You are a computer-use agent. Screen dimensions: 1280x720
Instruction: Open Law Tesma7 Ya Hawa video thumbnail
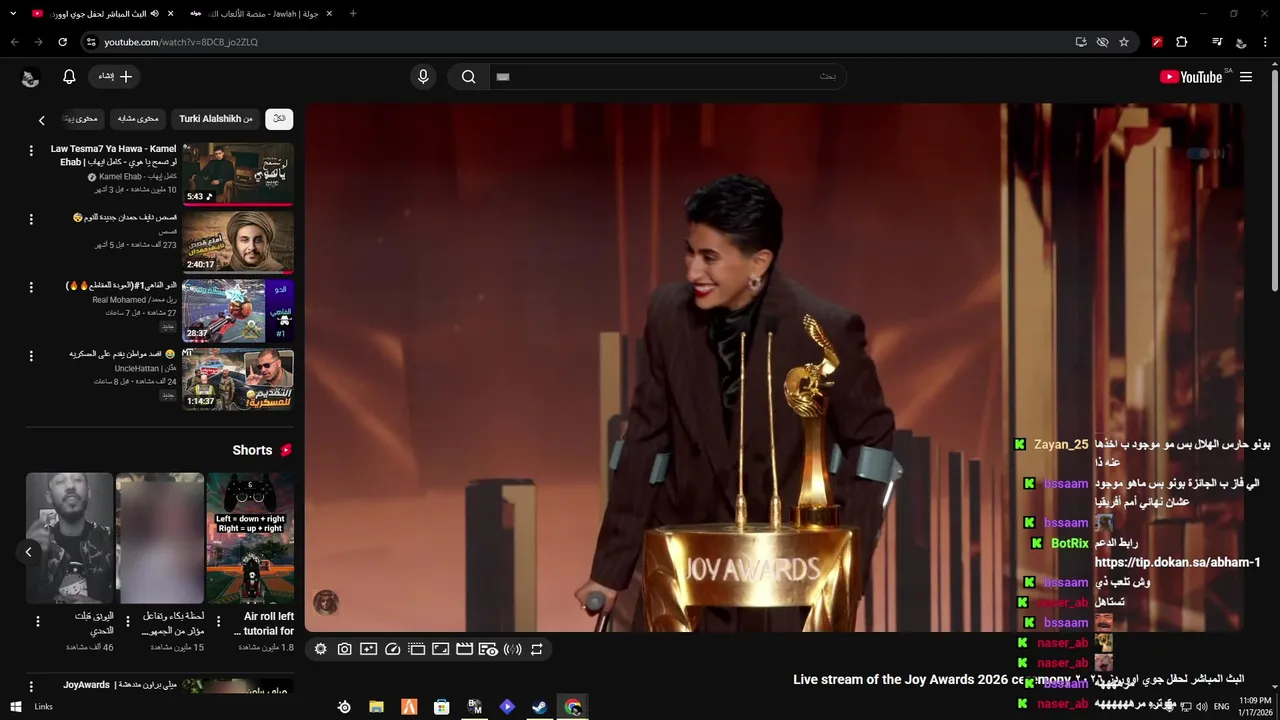pyautogui.click(x=238, y=174)
